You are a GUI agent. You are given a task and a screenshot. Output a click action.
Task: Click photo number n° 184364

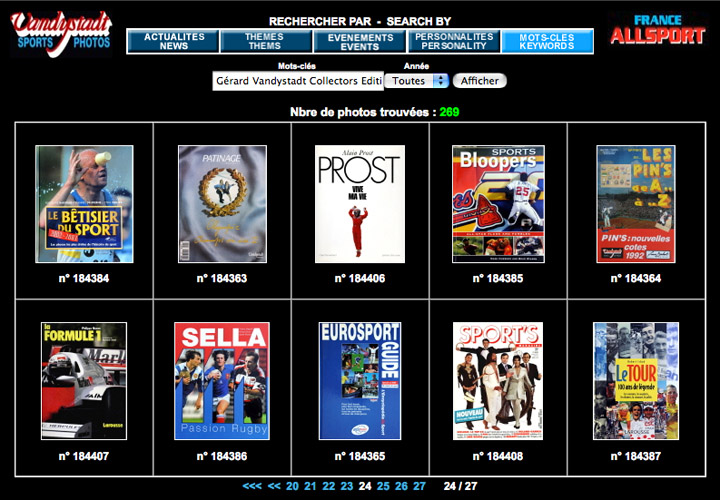636,278
